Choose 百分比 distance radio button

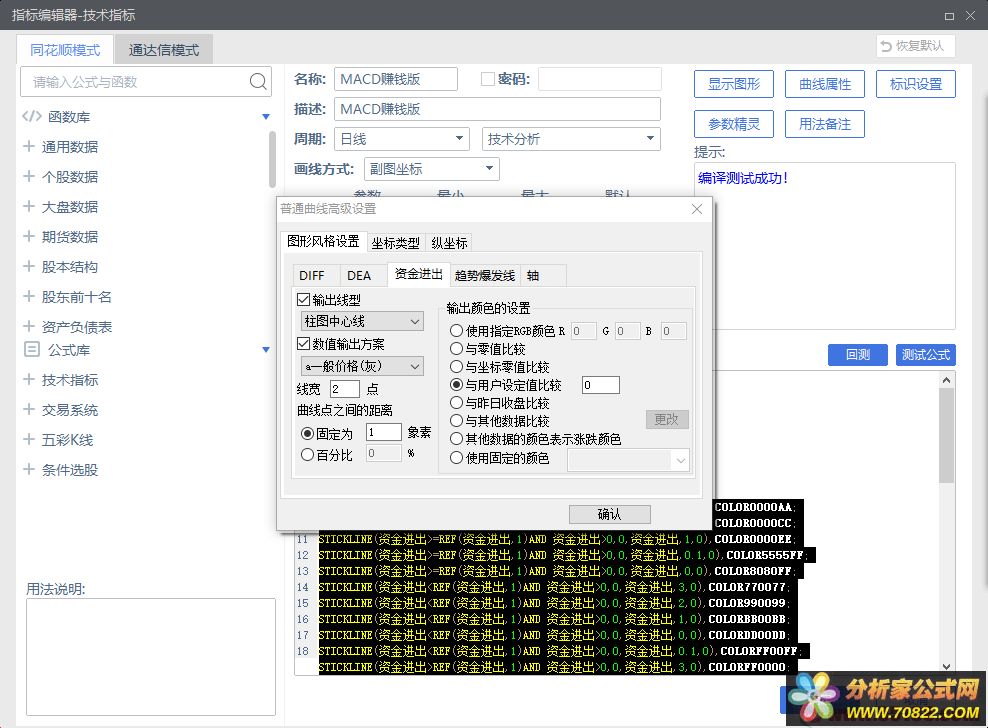[x=307, y=454]
